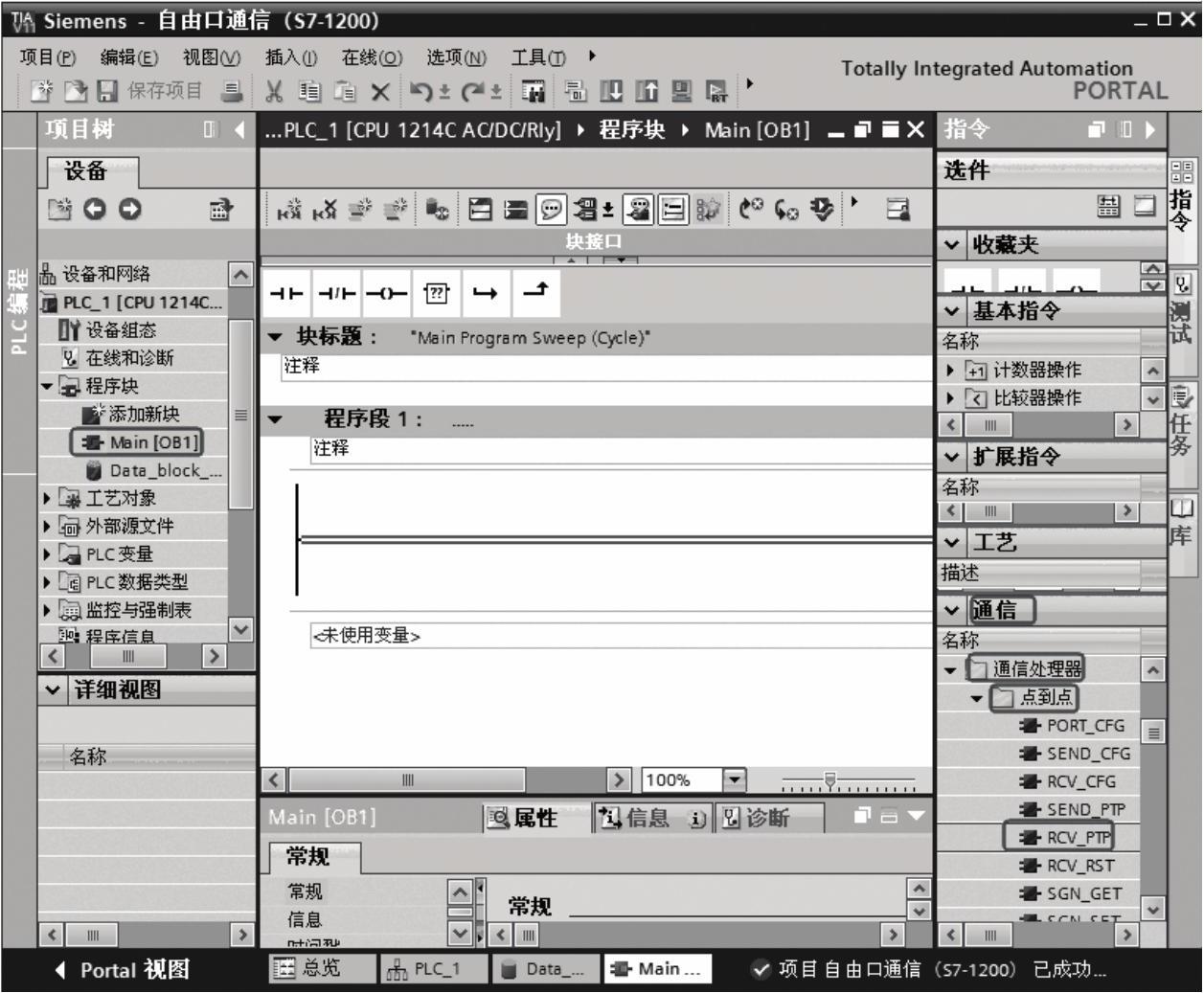Insert an empty box instruction

(437, 293)
